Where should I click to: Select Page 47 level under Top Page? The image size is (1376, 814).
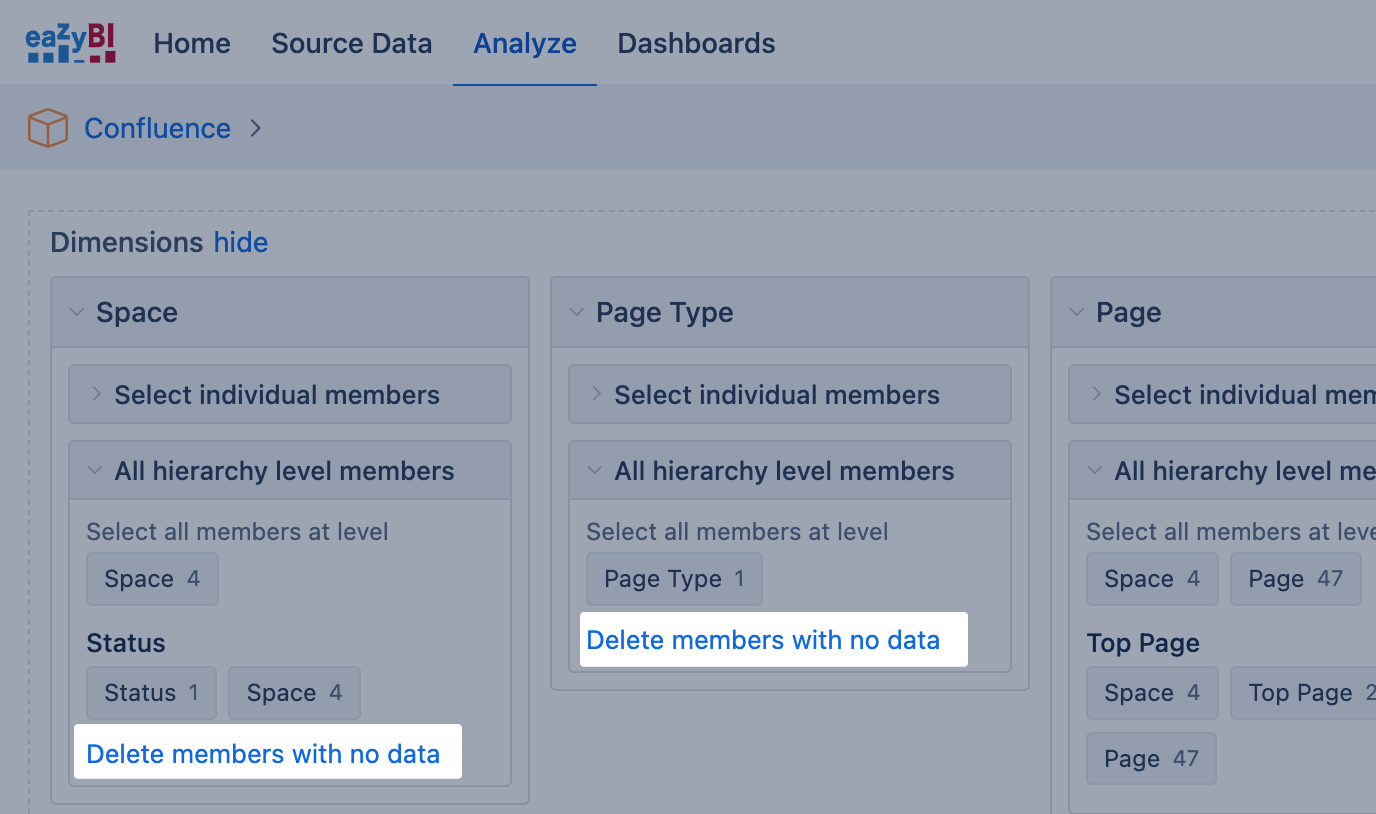point(1150,759)
